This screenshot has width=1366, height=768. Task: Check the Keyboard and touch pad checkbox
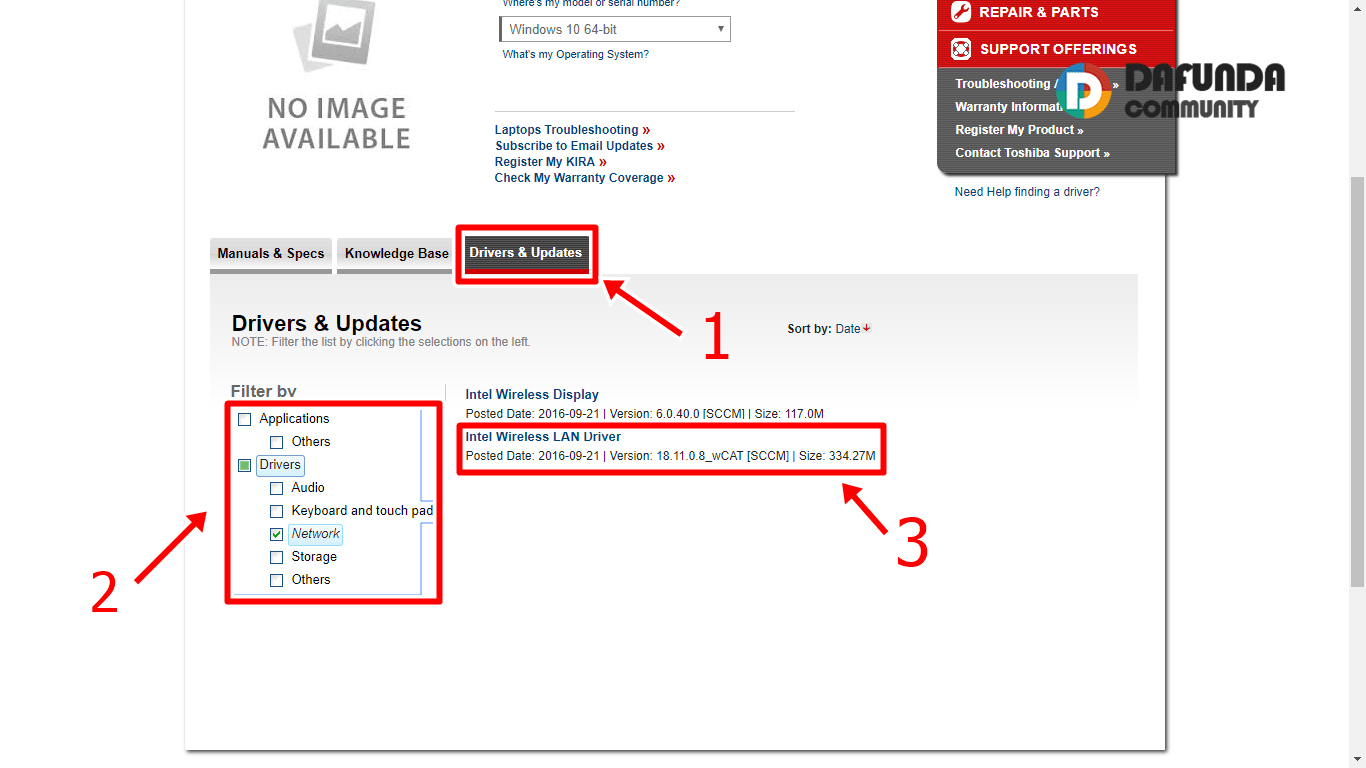pos(277,512)
